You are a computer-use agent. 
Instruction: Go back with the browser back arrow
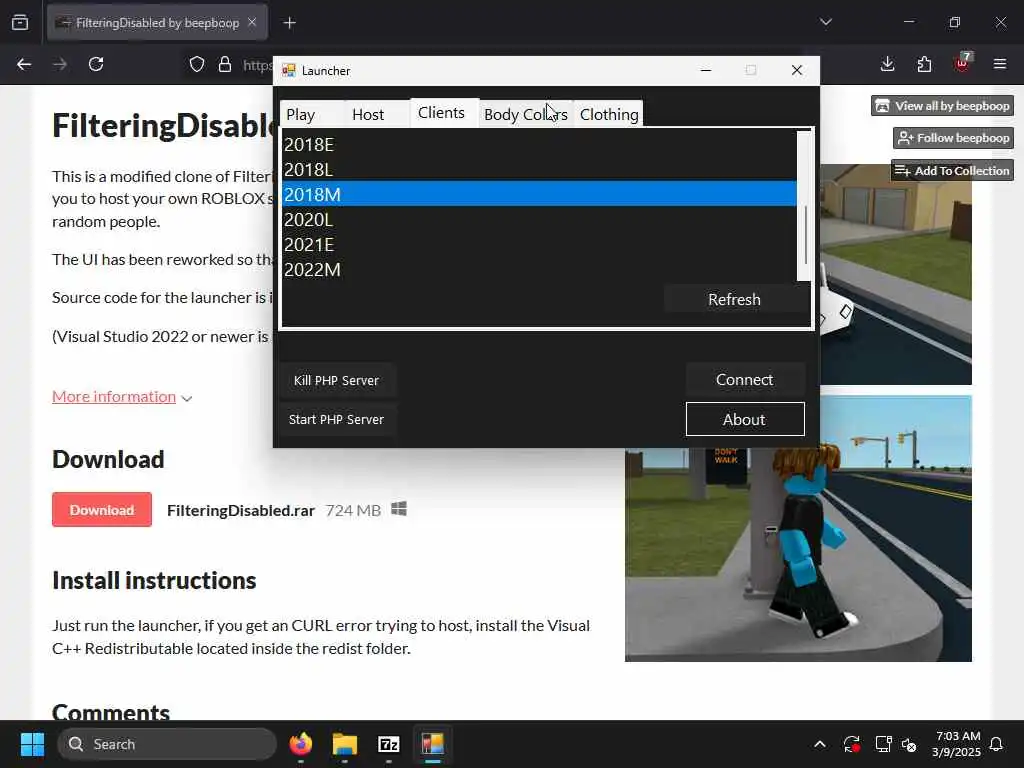pos(24,64)
